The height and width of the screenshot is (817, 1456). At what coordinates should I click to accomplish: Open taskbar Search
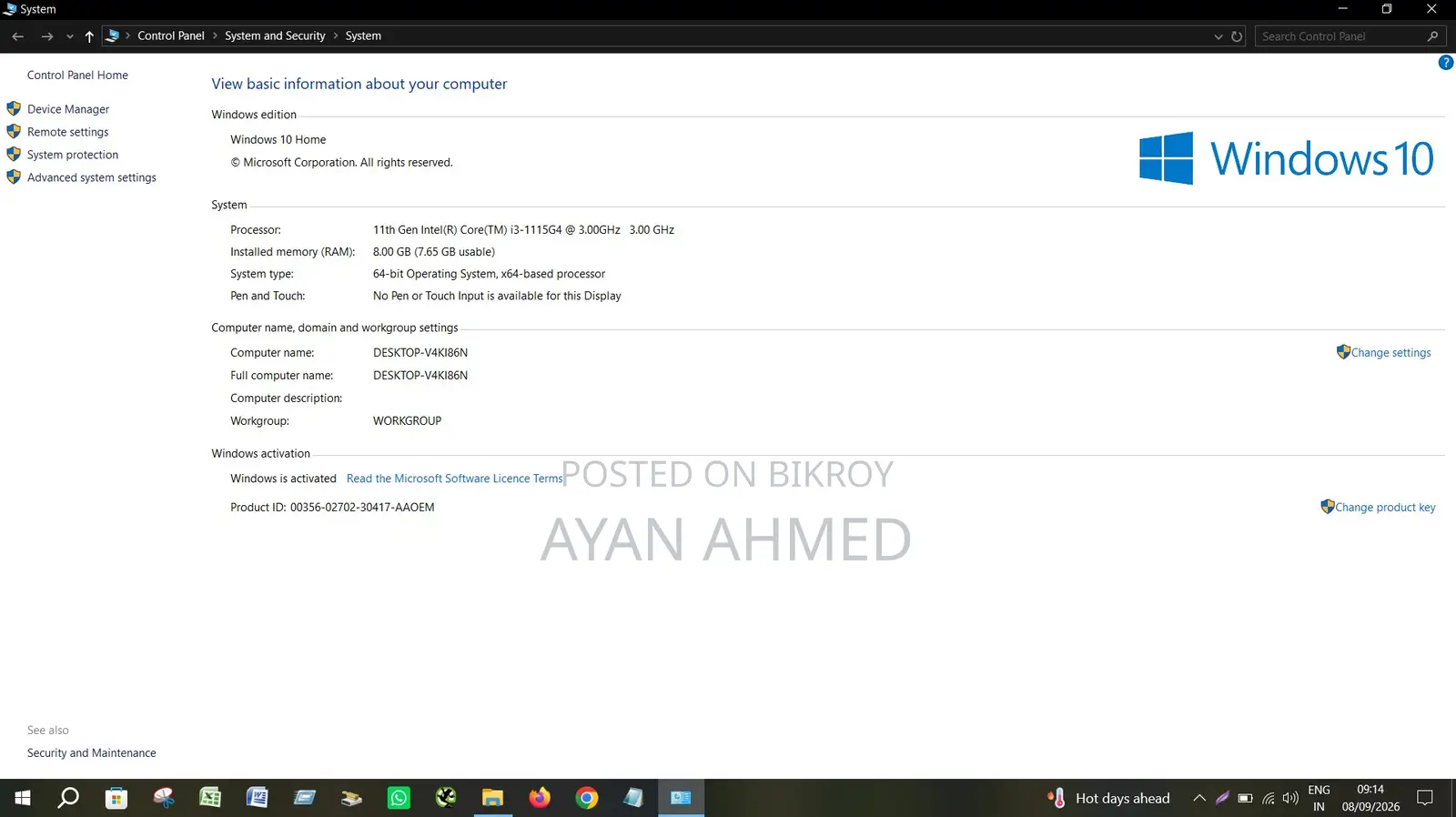(x=68, y=798)
